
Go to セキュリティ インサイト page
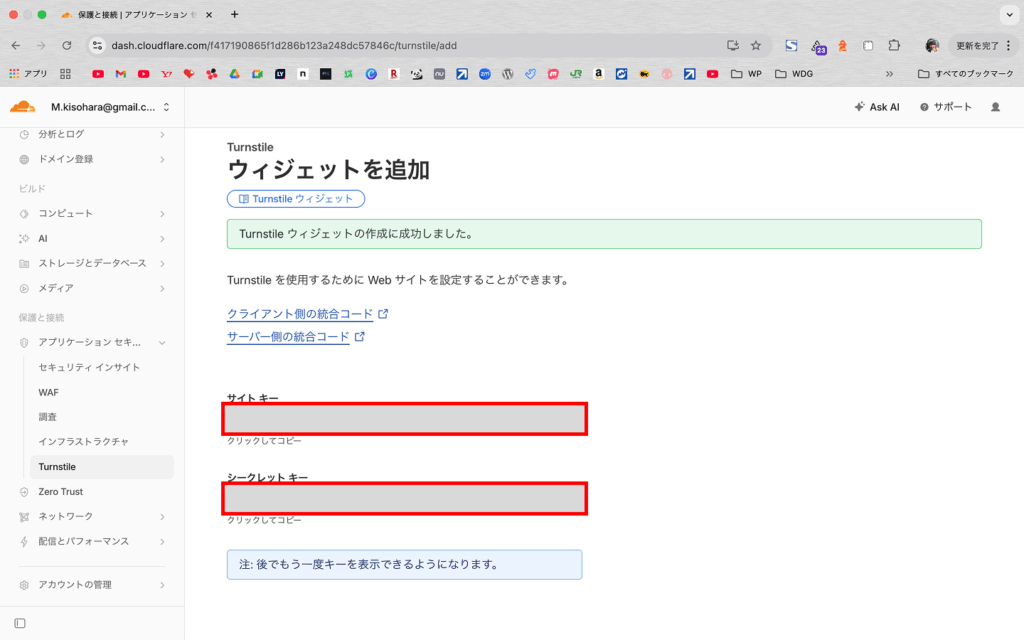tap(89, 367)
